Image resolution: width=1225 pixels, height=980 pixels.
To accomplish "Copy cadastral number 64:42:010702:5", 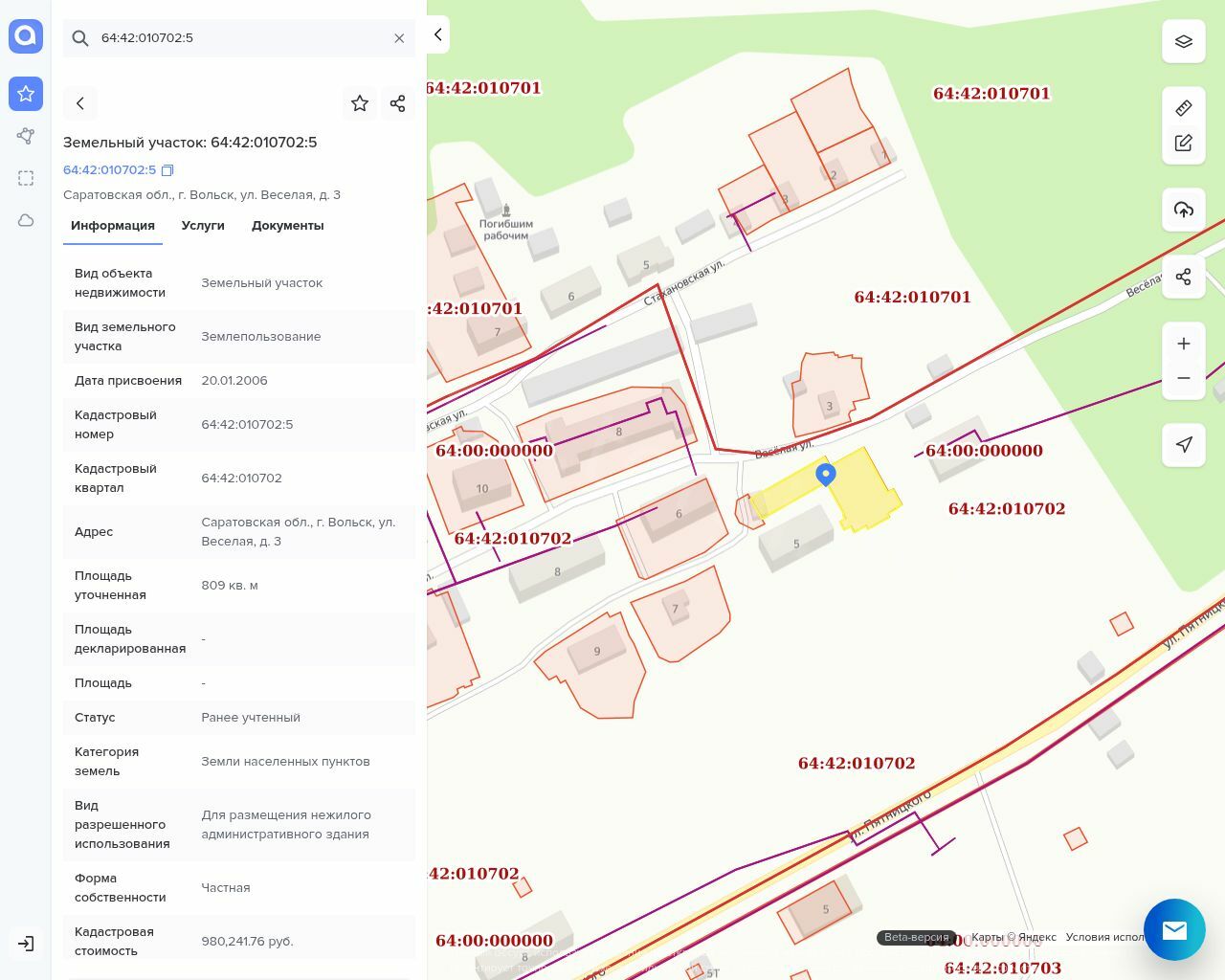I will [x=167, y=170].
